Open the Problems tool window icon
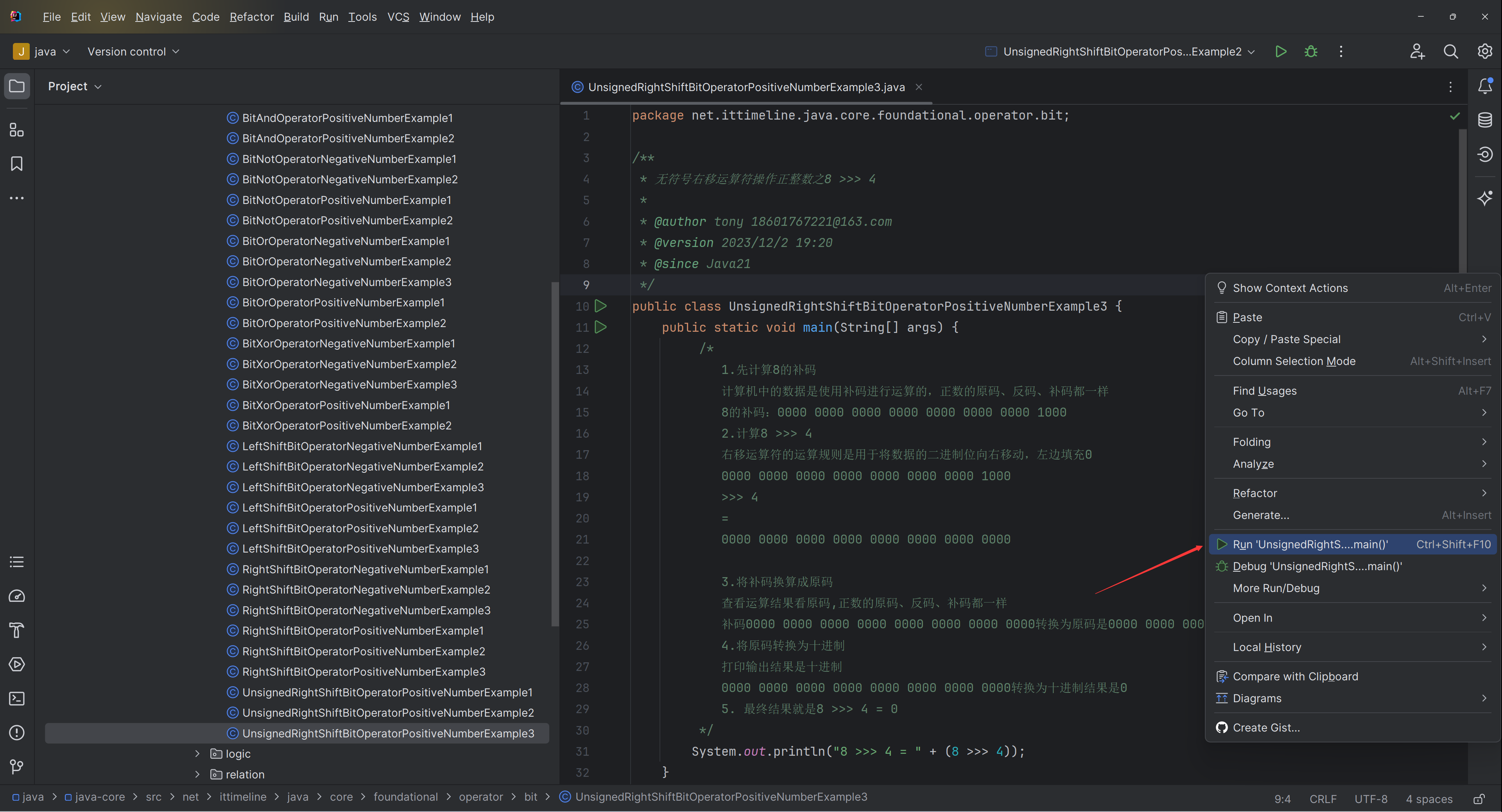 [17, 732]
